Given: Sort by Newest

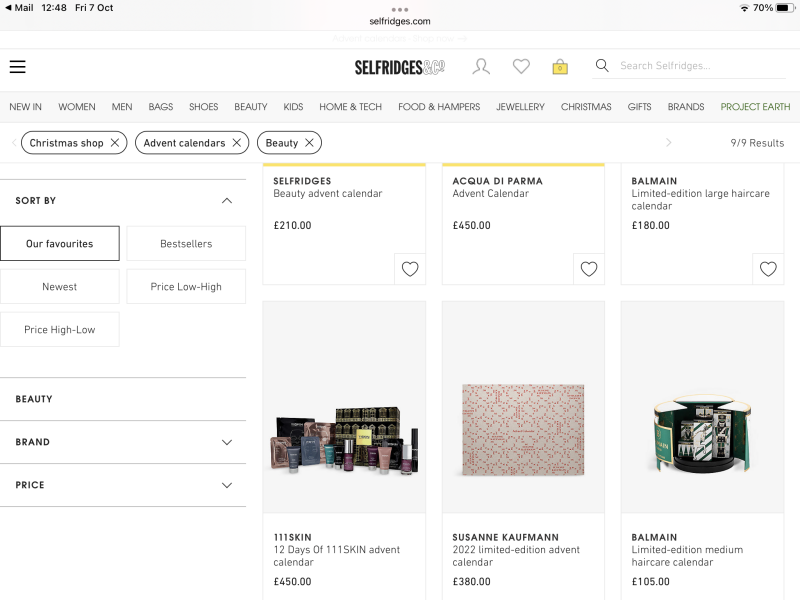Looking at the screenshot, I should tap(60, 287).
